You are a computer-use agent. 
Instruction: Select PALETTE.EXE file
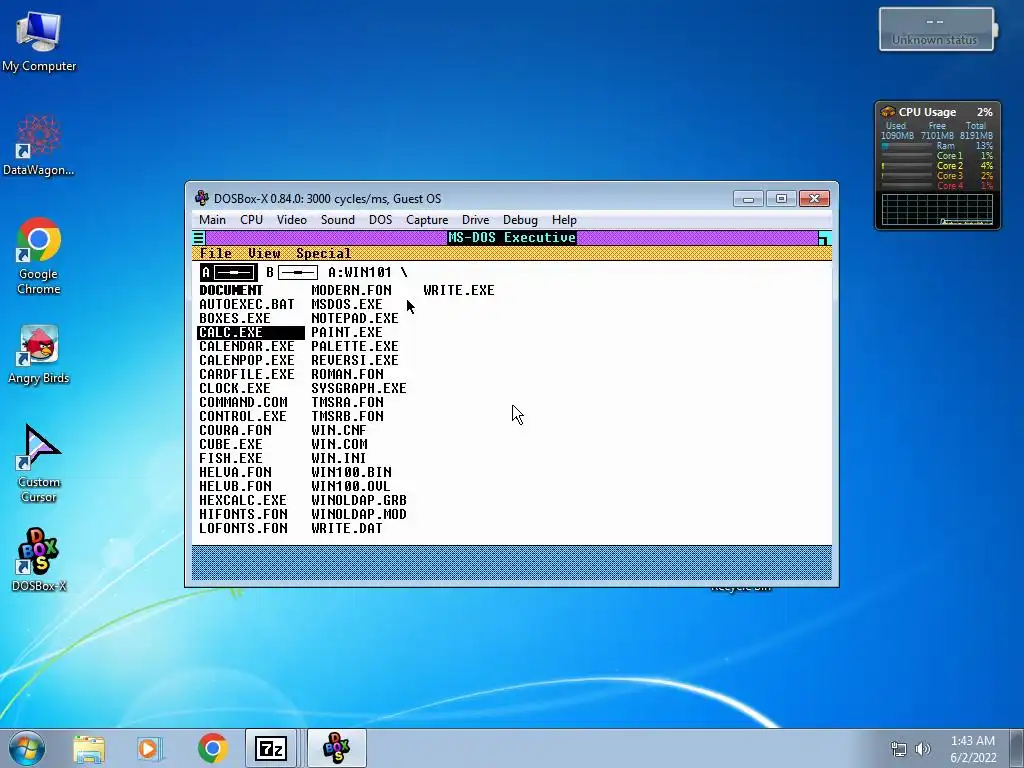coord(355,346)
